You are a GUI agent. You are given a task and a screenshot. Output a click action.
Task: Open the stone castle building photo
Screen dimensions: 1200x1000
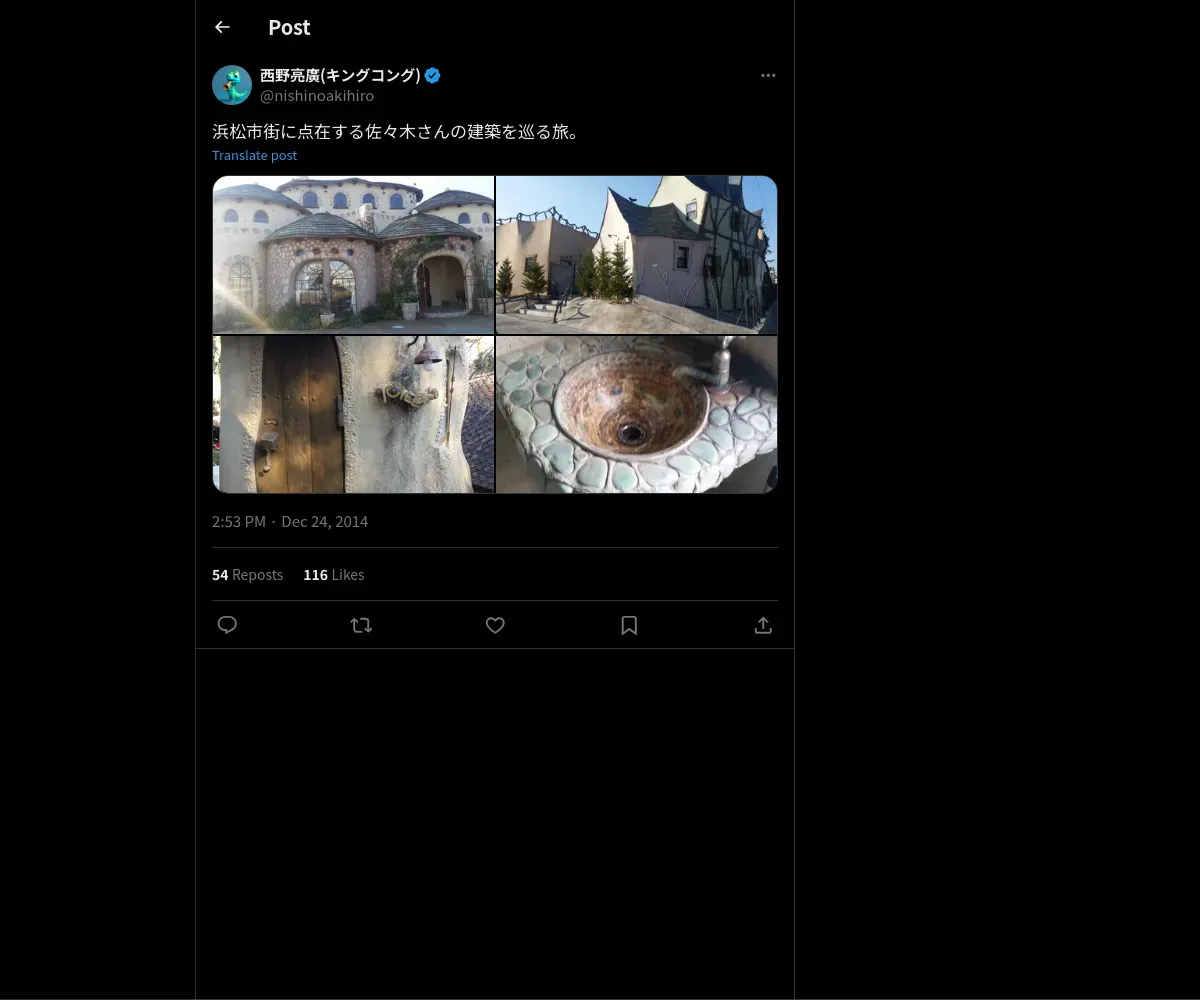tap(353, 255)
